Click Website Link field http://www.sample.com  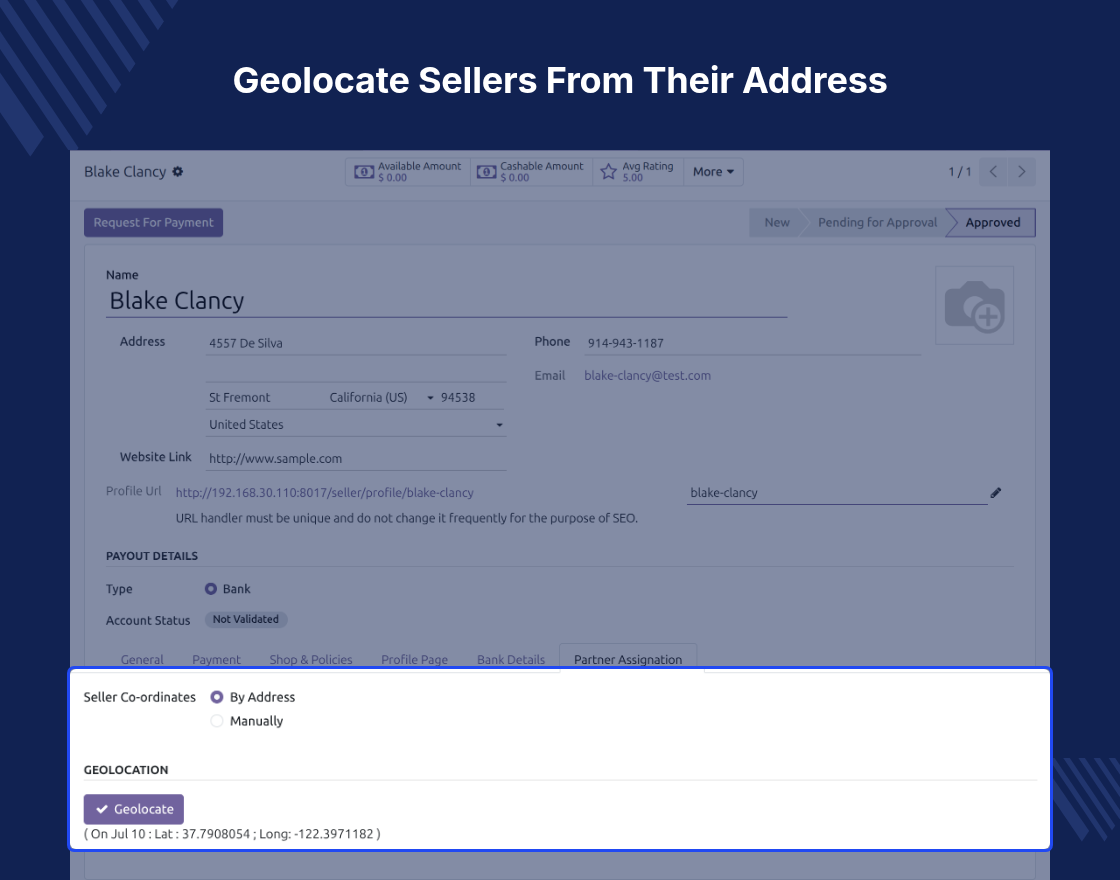[356, 459]
